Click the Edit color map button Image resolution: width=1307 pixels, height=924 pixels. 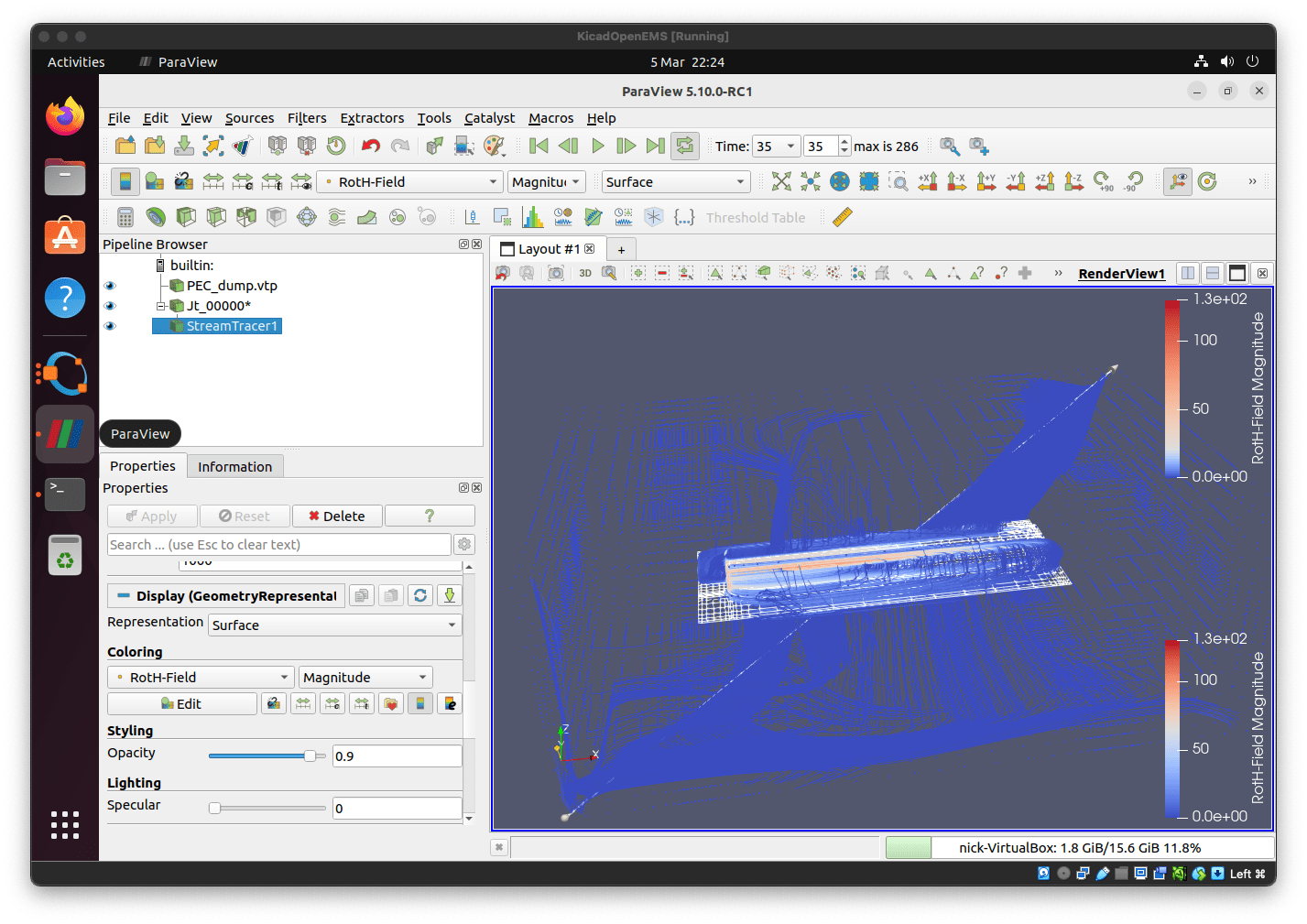[x=181, y=703]
